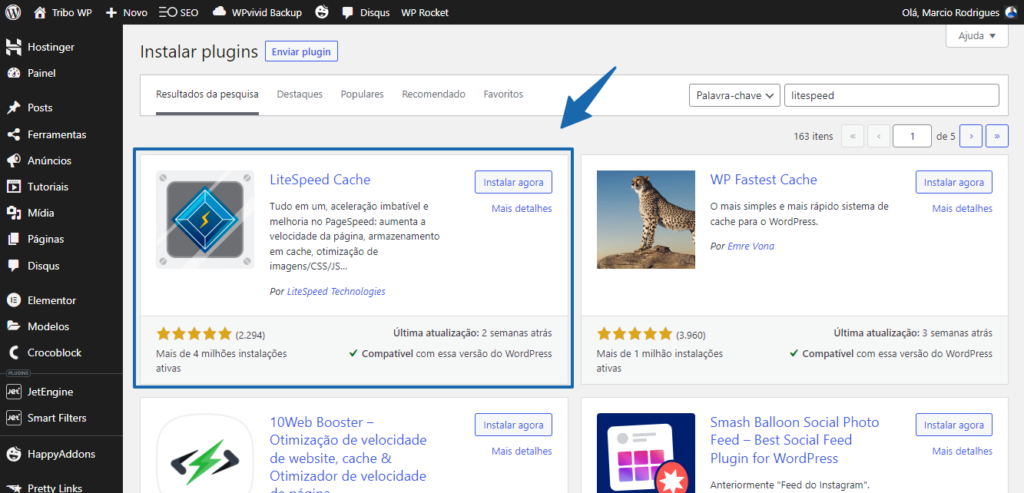Install the Smash Balloon Social Photo Feed plugin
The image size is (1024, 493).
954,424
